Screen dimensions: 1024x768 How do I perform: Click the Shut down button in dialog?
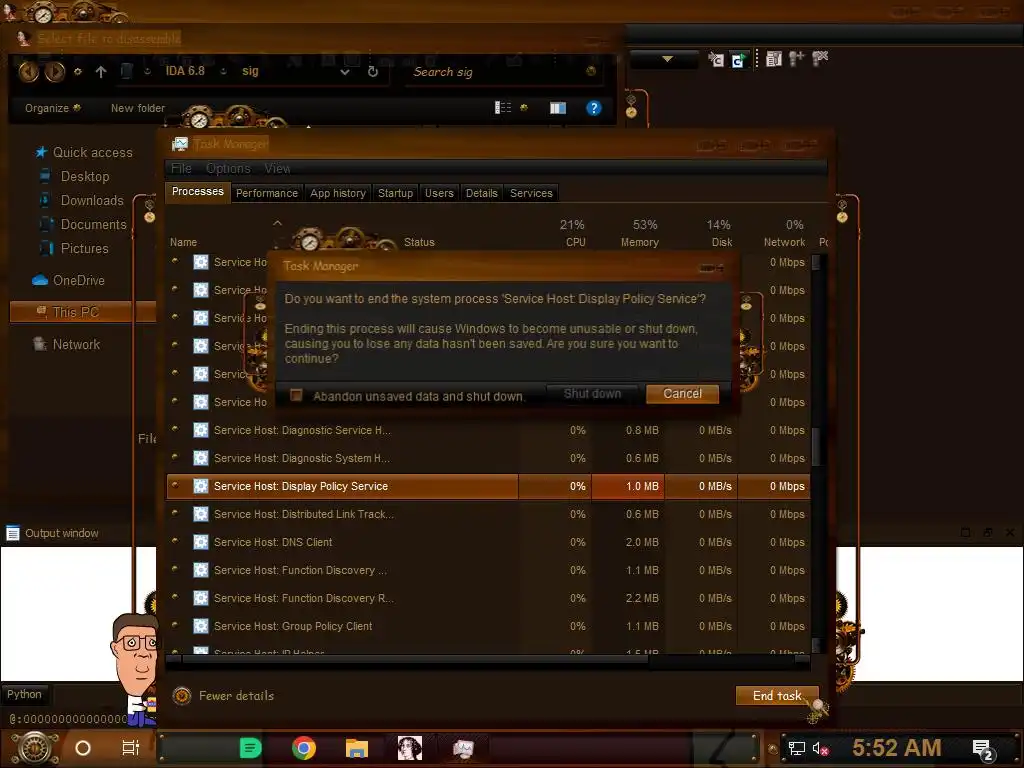point(592,394)
